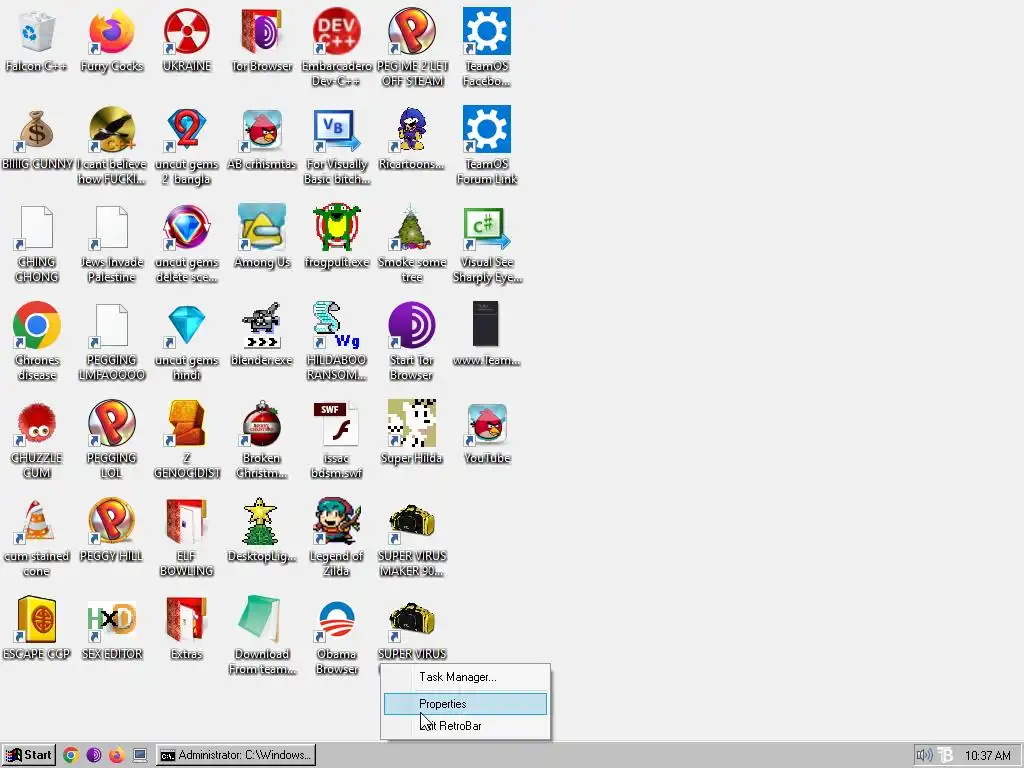Open the Start menu button

[x=29, y=755]
